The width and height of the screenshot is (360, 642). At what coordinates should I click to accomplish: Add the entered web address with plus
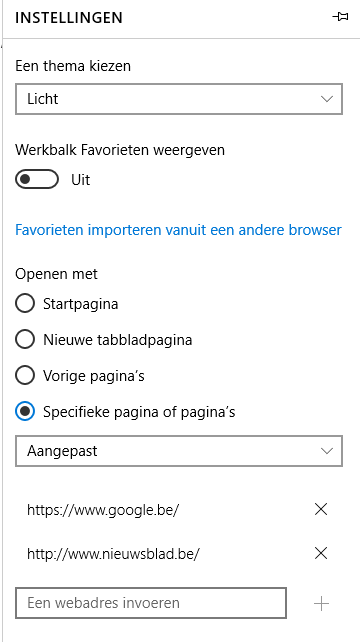(x=321, y=603)
